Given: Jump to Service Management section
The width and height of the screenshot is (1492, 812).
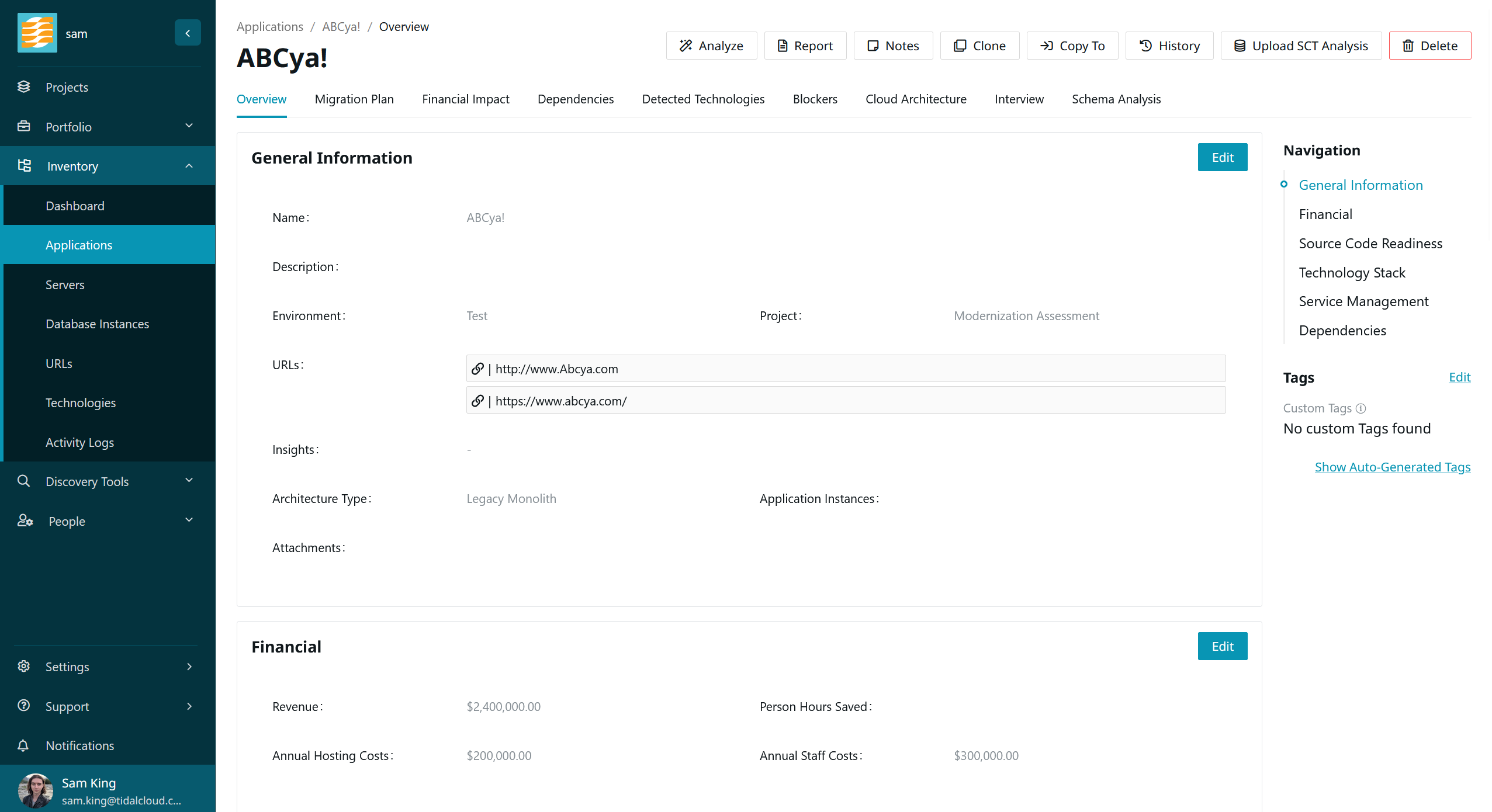Looking at the screenshot, I should click(x=1363, y=301).
